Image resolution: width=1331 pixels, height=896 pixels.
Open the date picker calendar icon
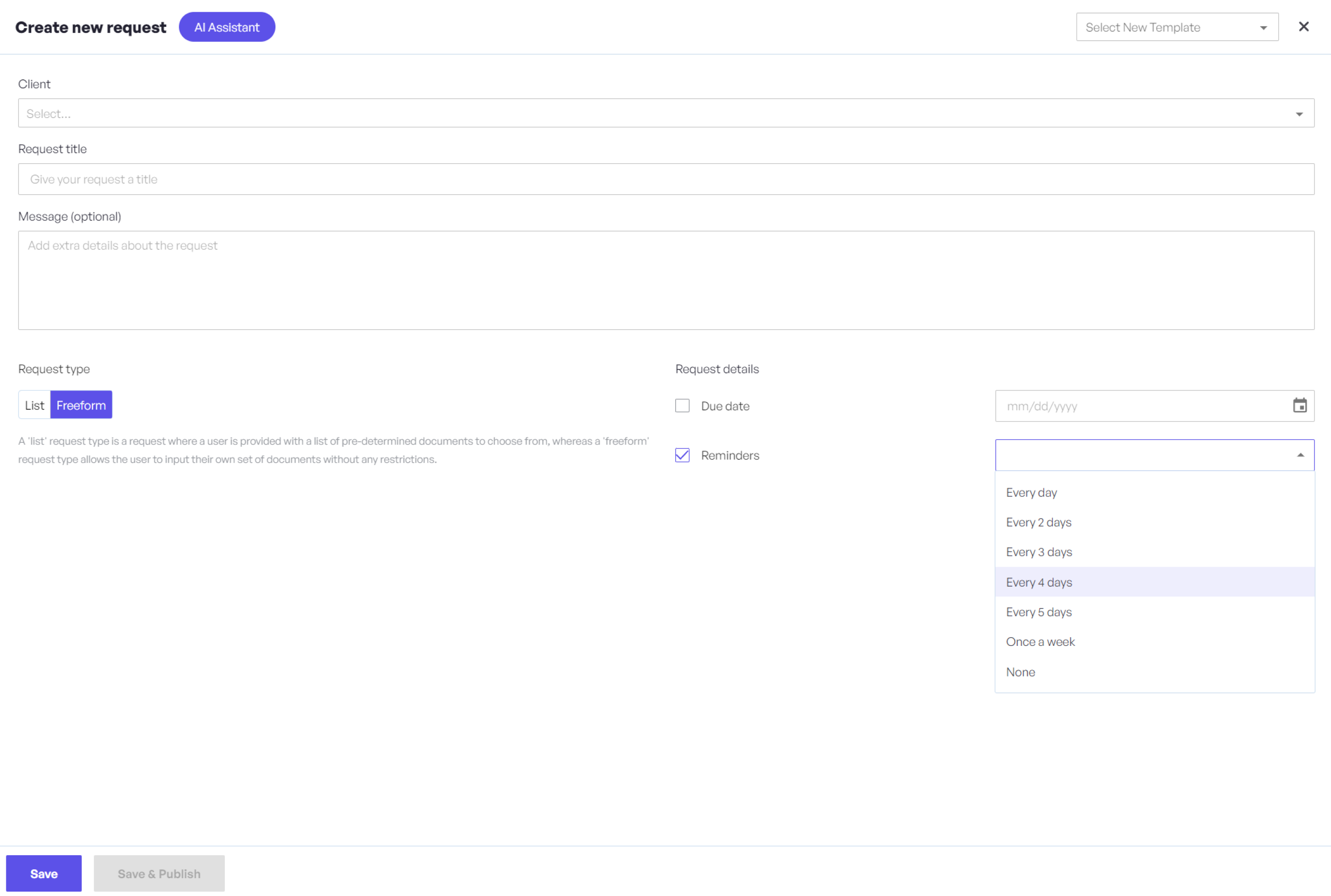click(1299, 406)
